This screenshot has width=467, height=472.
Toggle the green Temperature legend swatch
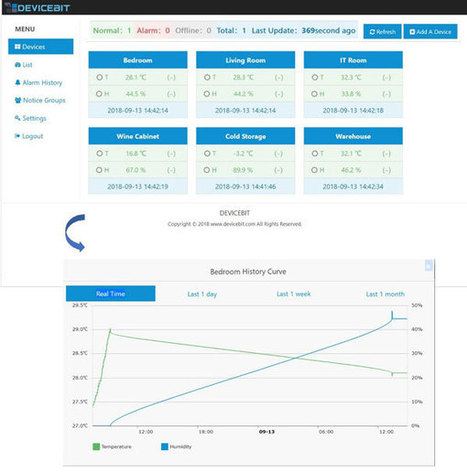click(x=96, y=447)
